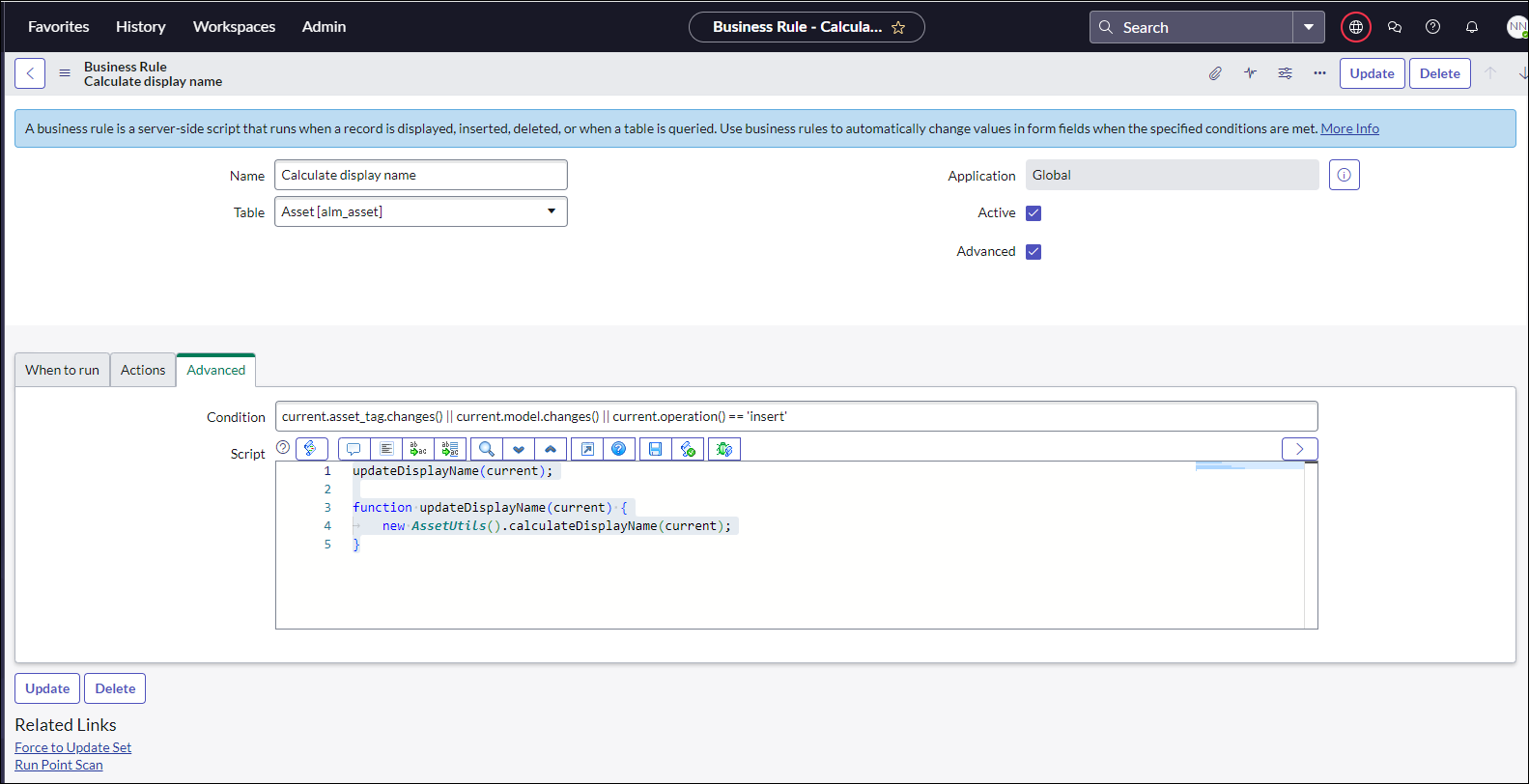Click the bottom Update button
The width and height of the screenshot is (1529, 784).
click(47, 688)
